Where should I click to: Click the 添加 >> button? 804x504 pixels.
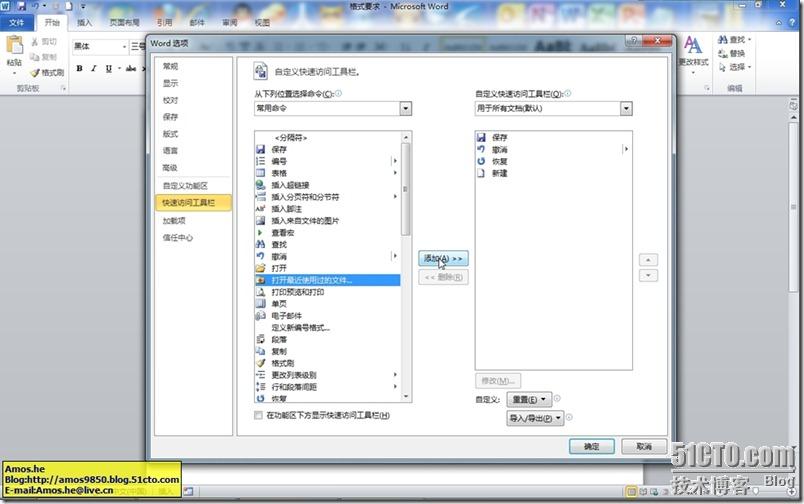pos(443,258)
